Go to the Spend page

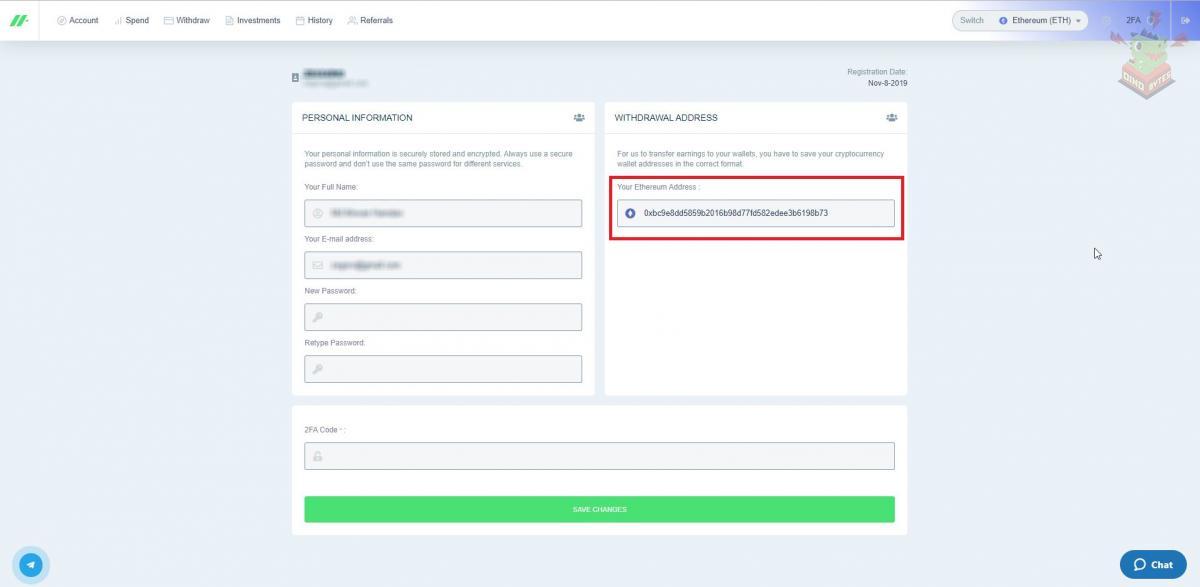click(x=132, y=20)
